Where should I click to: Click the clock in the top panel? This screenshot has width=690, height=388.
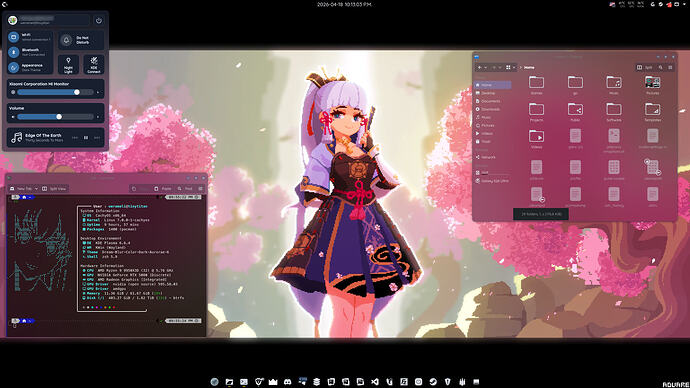coord(344,4)
